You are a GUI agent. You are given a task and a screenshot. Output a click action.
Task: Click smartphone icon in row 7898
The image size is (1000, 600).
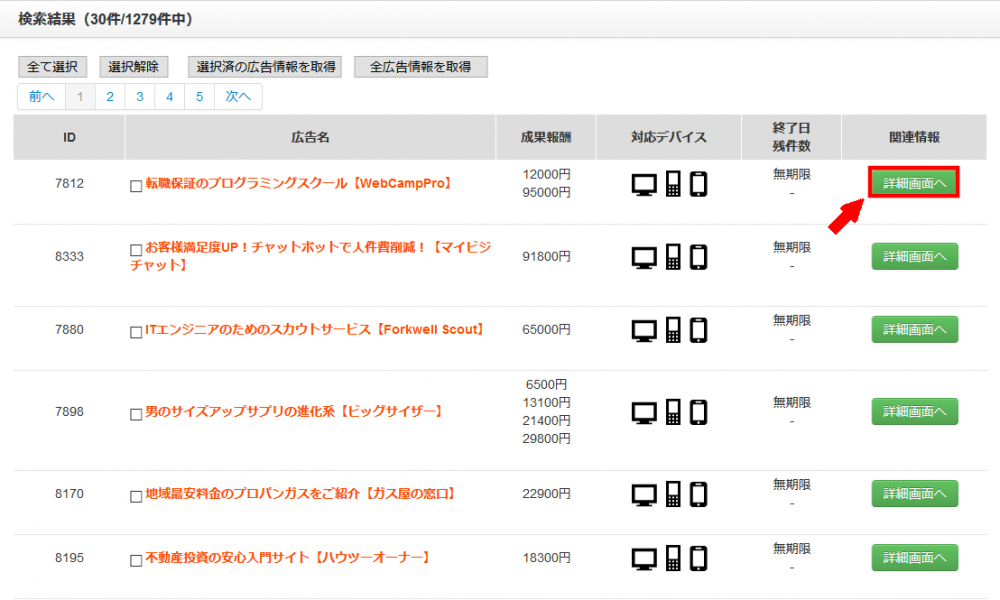pos(699,413)
